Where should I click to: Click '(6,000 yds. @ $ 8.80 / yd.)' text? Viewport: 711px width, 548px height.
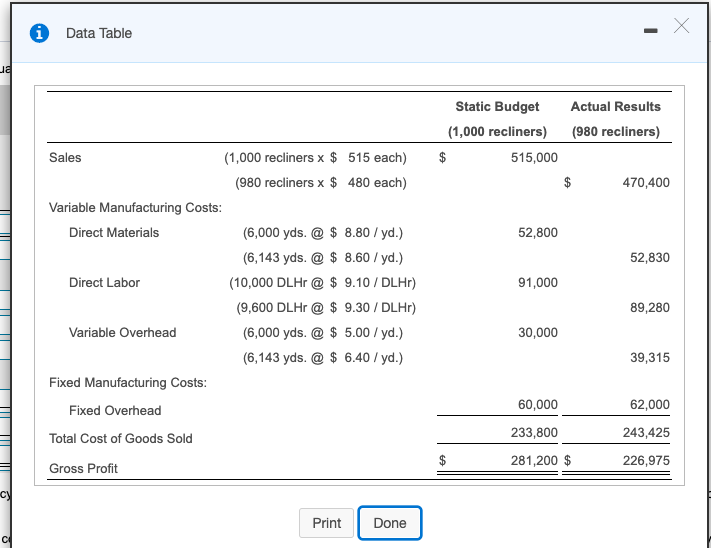323,233
